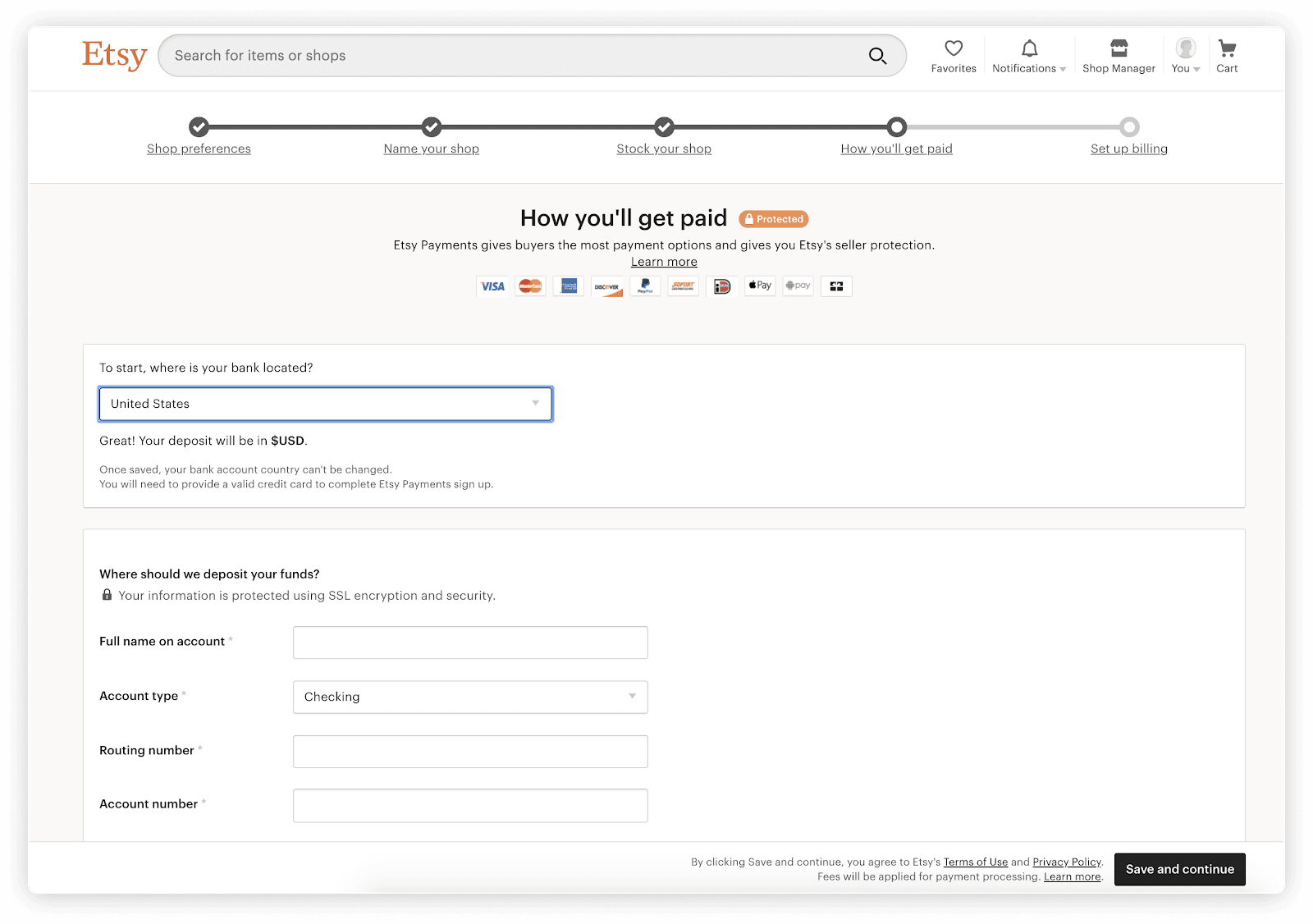Expand the Notifications dropdown arrow
Screen dimensions: 1313x924
tap(1063, 70)
